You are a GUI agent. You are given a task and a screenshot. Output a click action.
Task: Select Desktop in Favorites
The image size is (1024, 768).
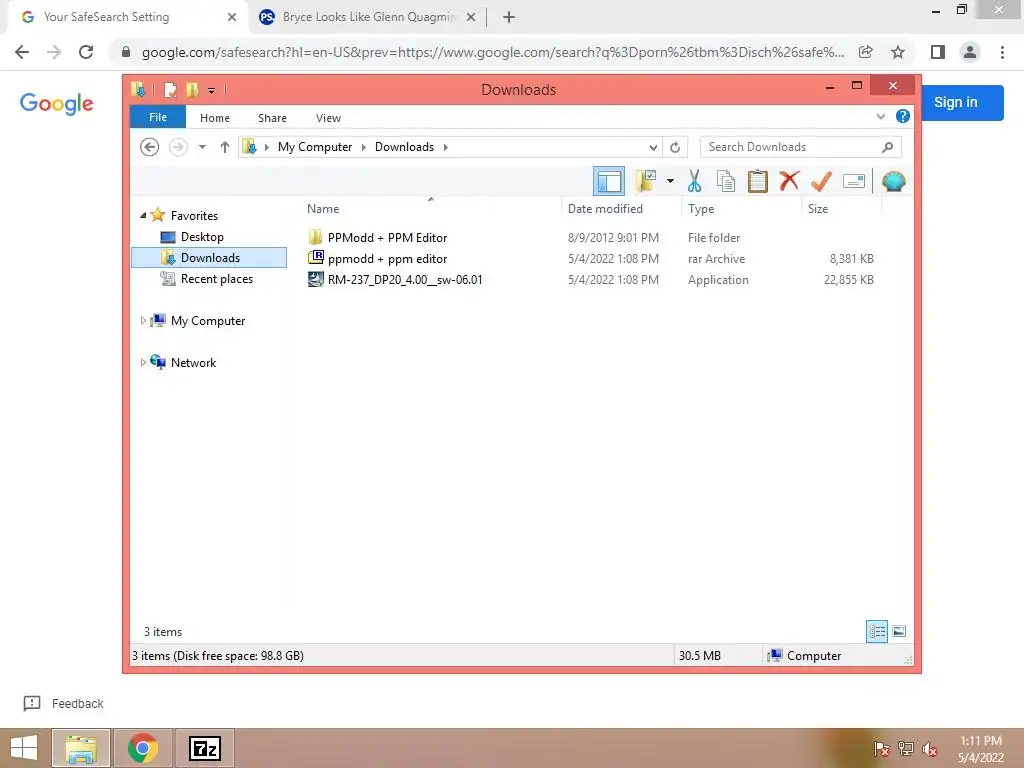(x=202, y=237)
